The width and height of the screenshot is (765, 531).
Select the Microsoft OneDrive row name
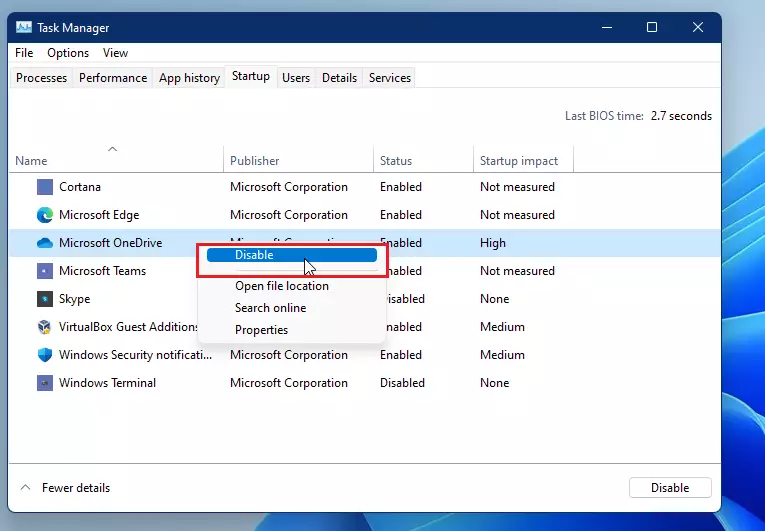[111, 243]
